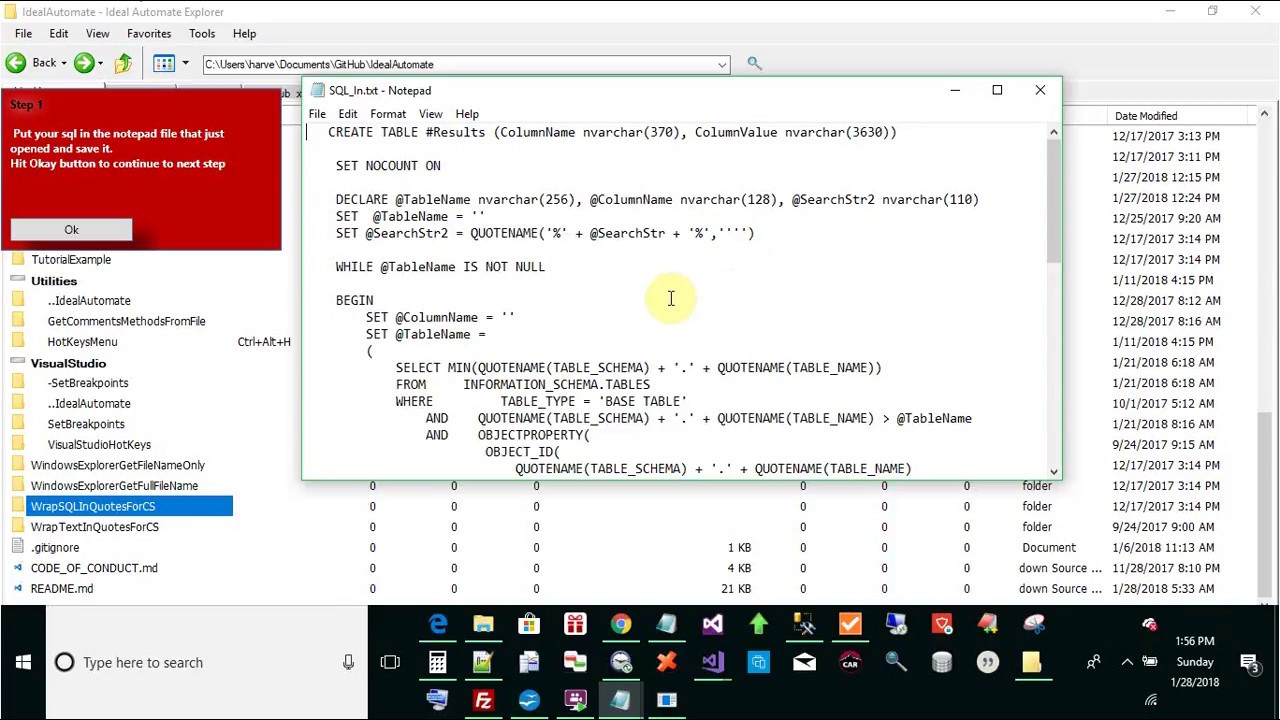Open the Action Center notifications icon
This screenshot has width=1280, height=720.
click(x=1249, y=662)
